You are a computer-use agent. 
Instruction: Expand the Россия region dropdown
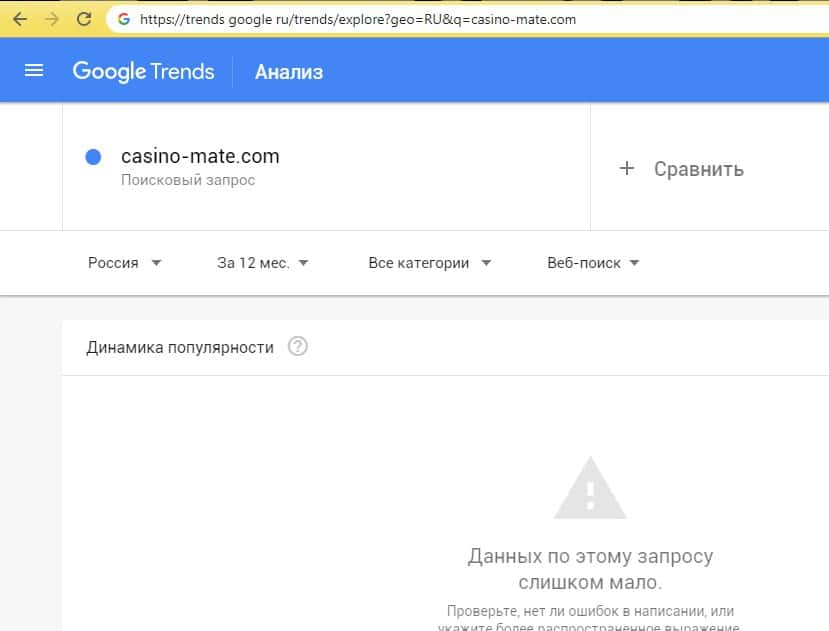[x=125, y=263]
